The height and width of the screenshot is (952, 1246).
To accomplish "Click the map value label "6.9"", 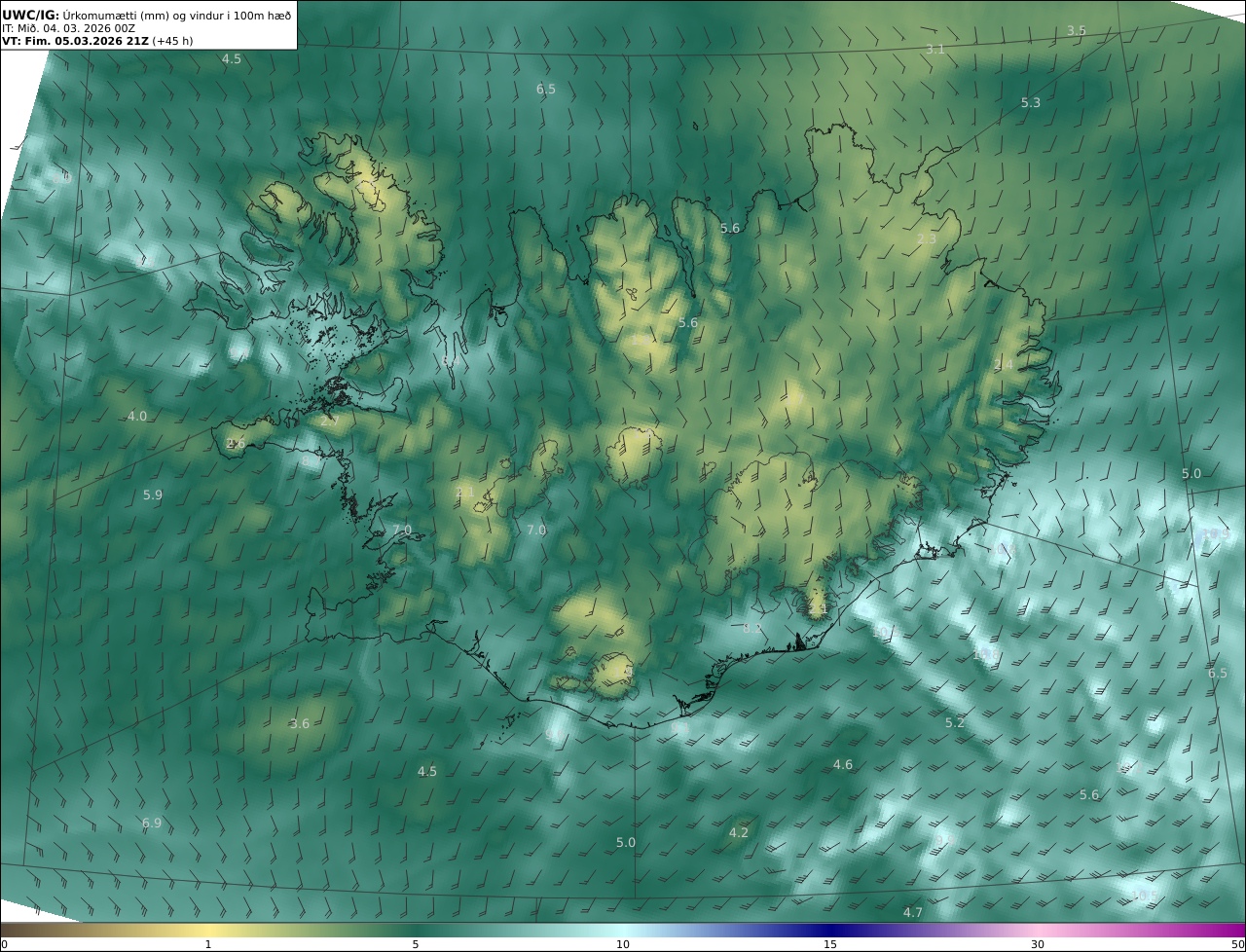I will click(151, 824).
